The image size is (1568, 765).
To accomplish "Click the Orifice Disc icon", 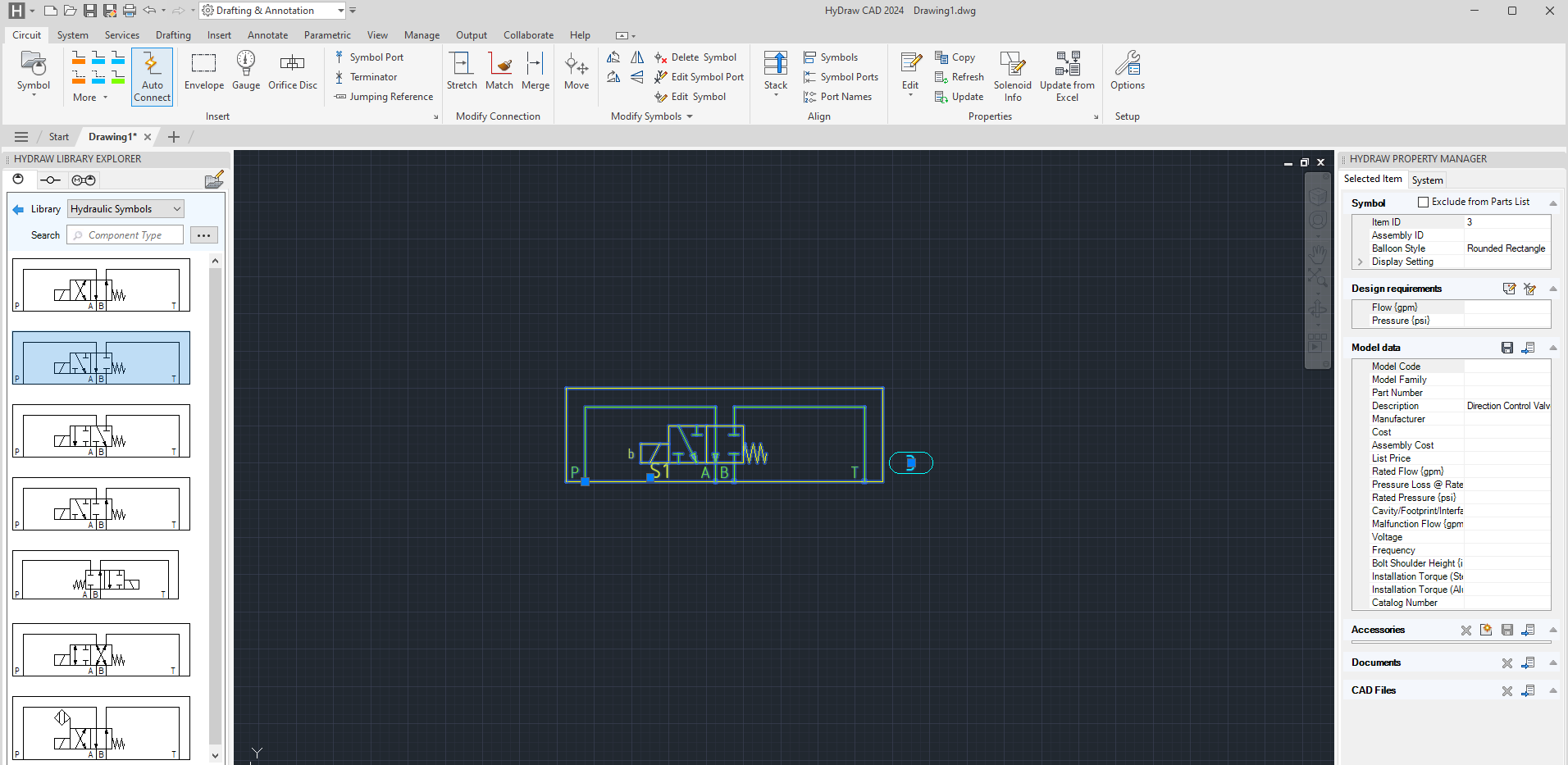I will click(x=293, y=71).
